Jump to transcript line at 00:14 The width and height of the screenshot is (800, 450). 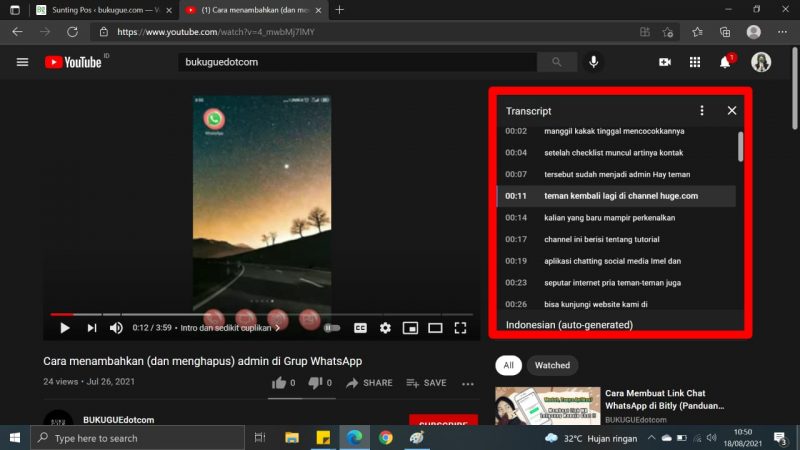coord(616,217)
